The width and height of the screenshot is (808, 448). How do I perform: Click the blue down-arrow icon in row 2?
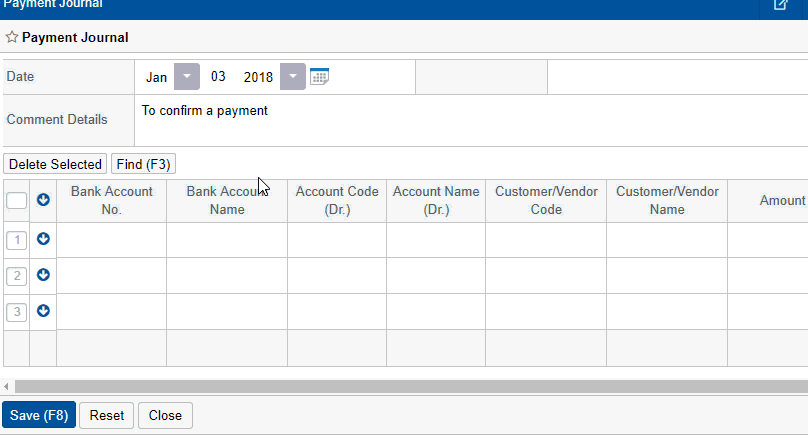(x=43, y=275)
